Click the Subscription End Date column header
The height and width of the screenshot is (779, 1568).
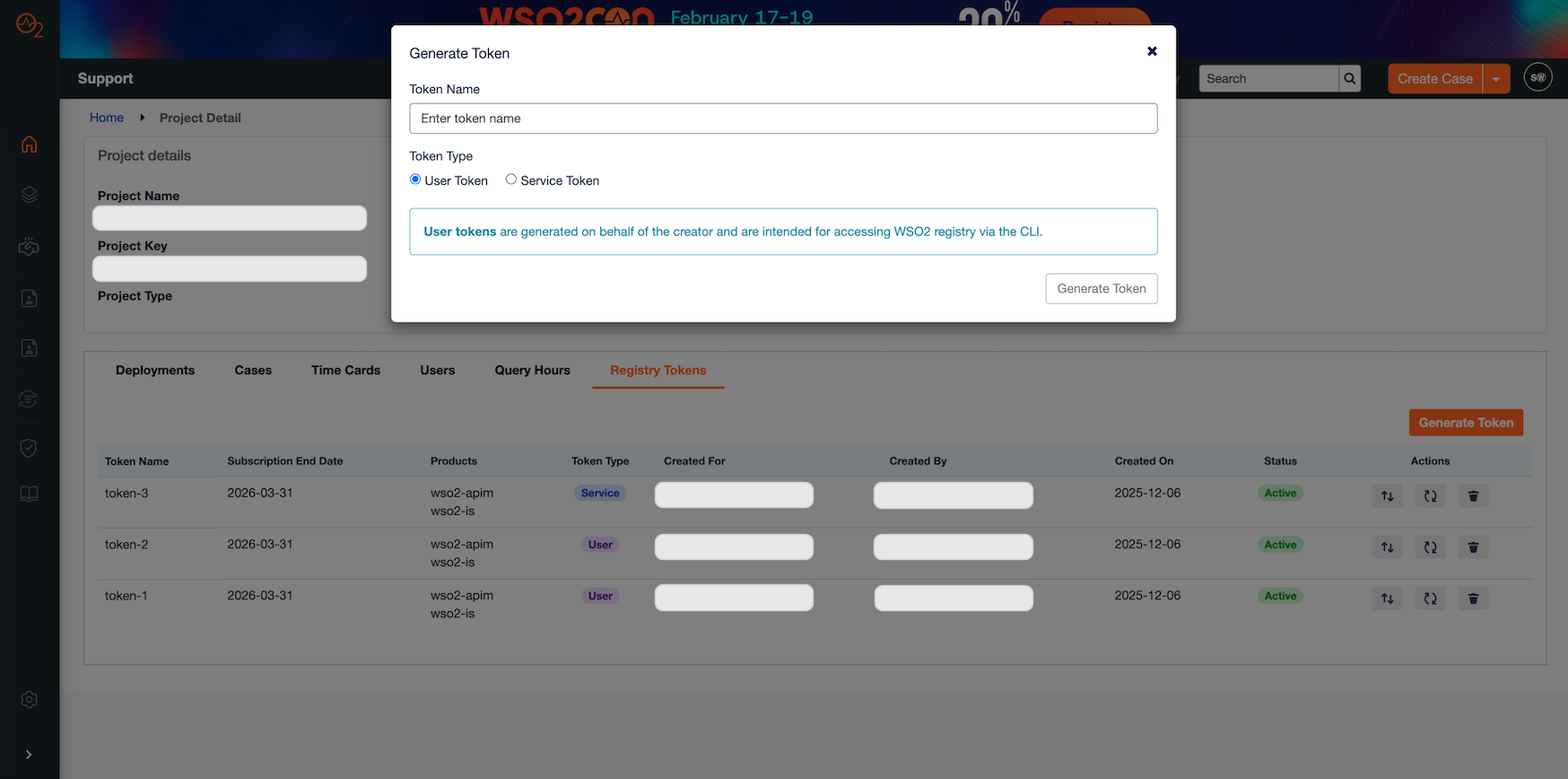285,461
